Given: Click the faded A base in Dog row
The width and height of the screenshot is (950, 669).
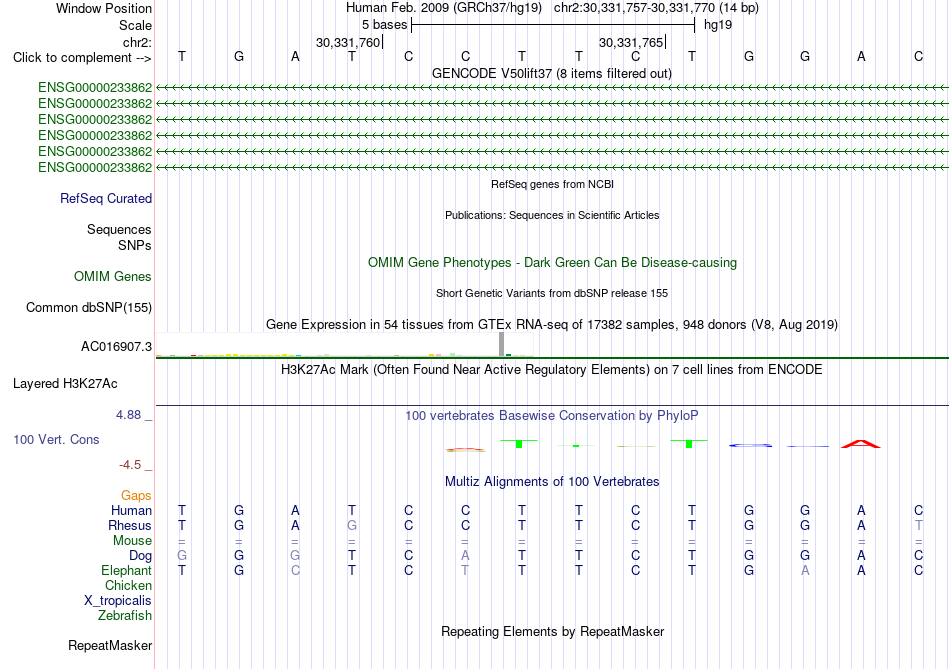Looking at the screenshot, I should [x=465, y=555].
